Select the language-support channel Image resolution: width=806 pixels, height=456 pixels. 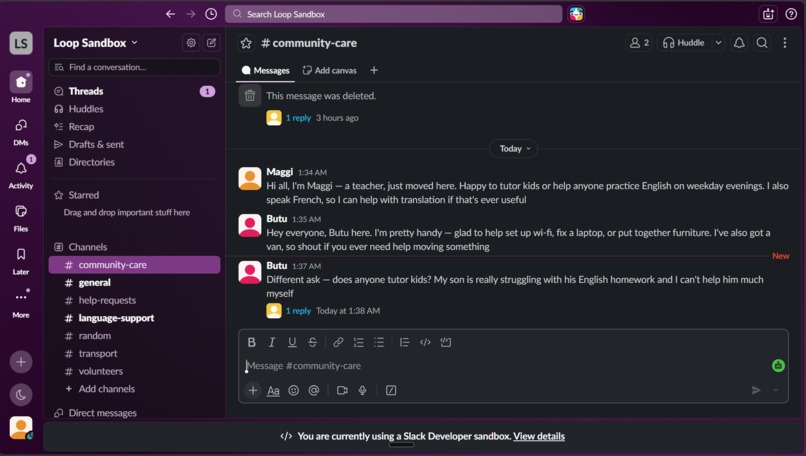pos(134,318)
